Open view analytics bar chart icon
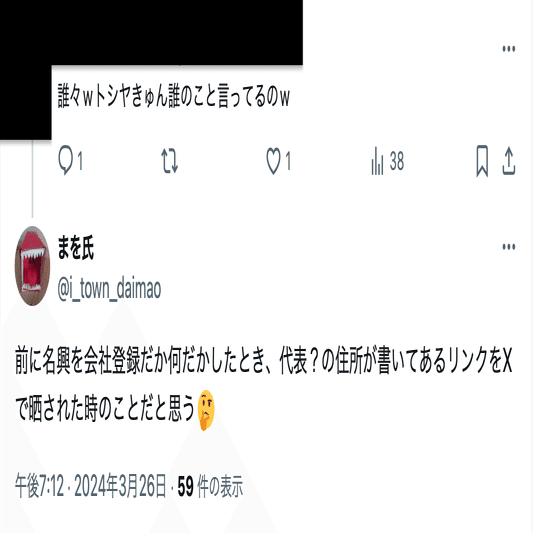Viewport: 533px width, 533px height. pyautogui.click(x=377, y=161)
